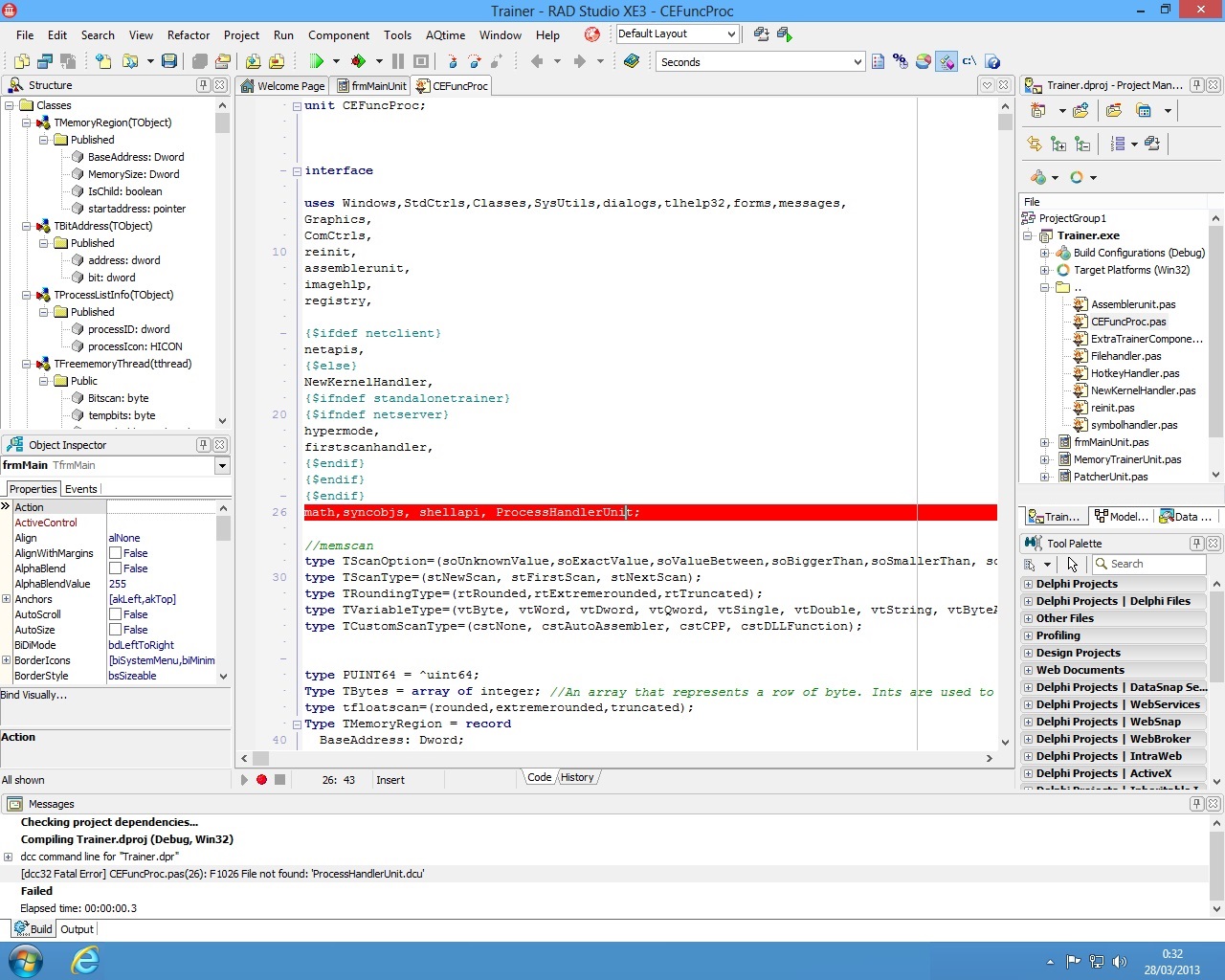Click the red record button in editor status bar
Viewport: 1225px width, 980px height.
coord(261,780)
